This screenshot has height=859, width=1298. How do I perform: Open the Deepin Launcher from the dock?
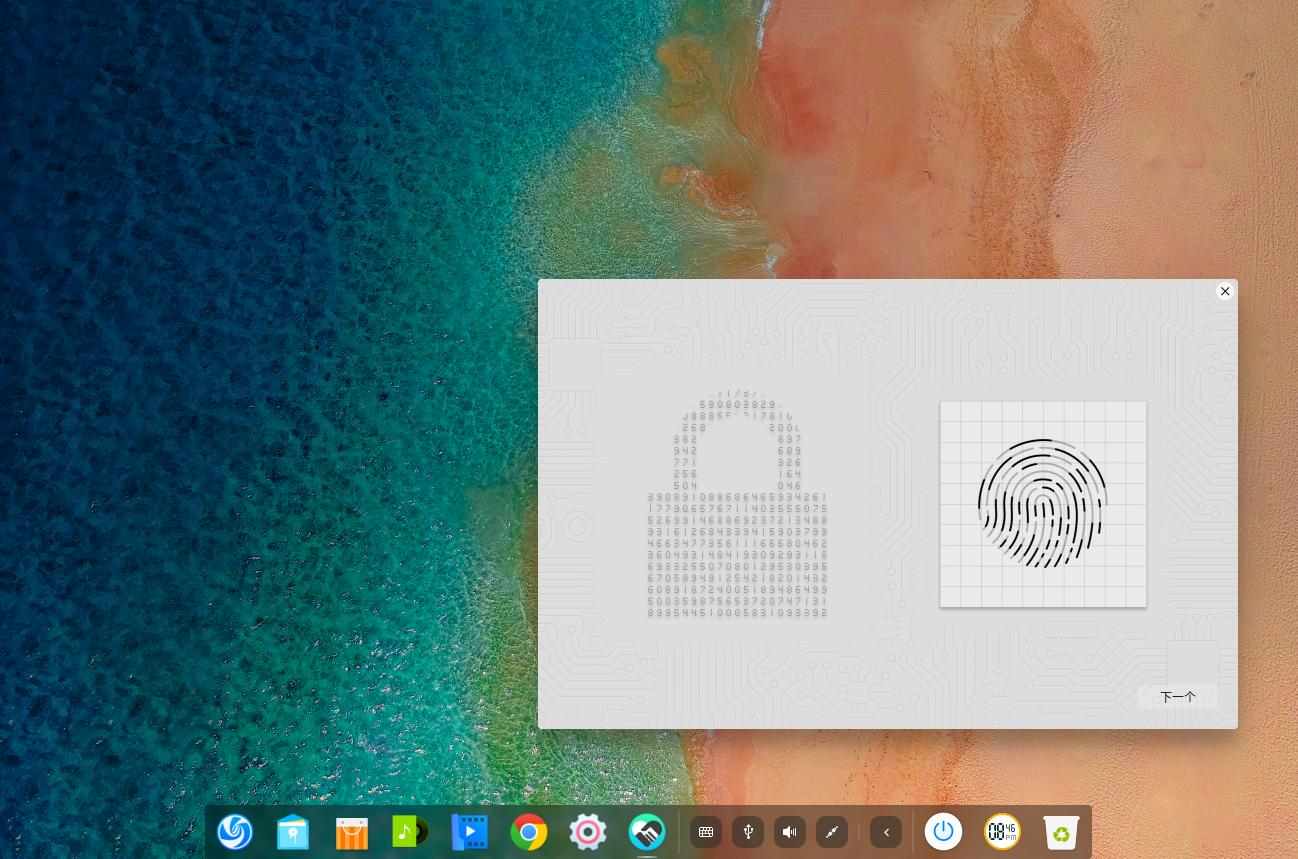[235, 832]
